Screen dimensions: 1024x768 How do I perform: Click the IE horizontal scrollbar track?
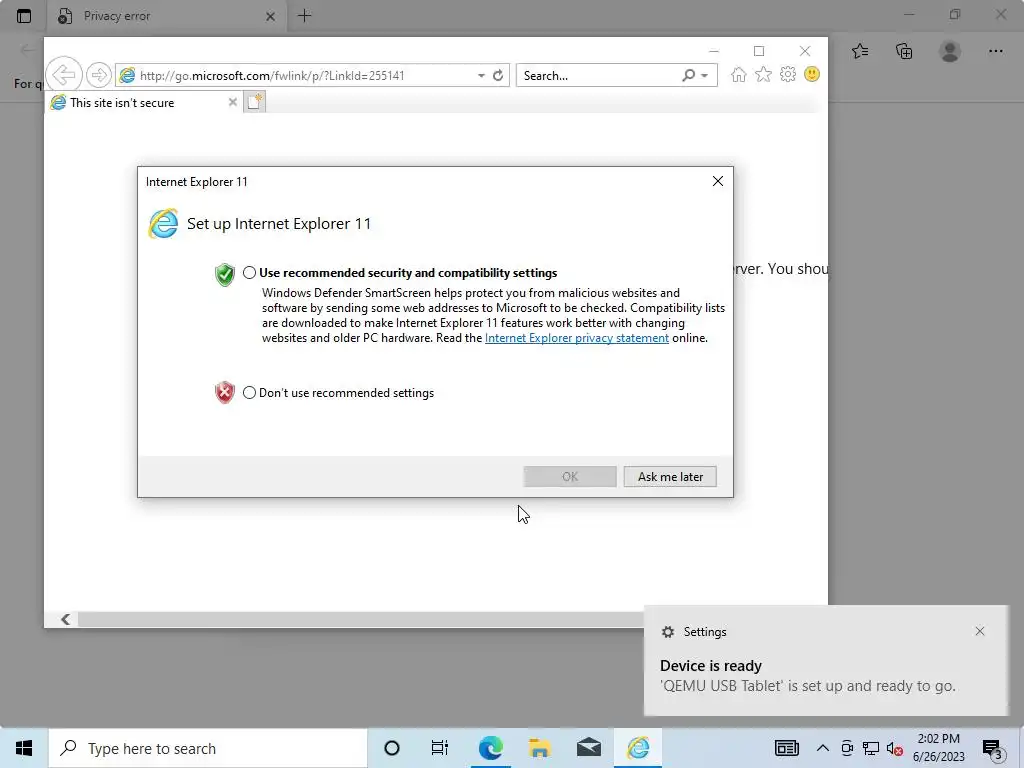pyautogui.click(x=359, y=619)
